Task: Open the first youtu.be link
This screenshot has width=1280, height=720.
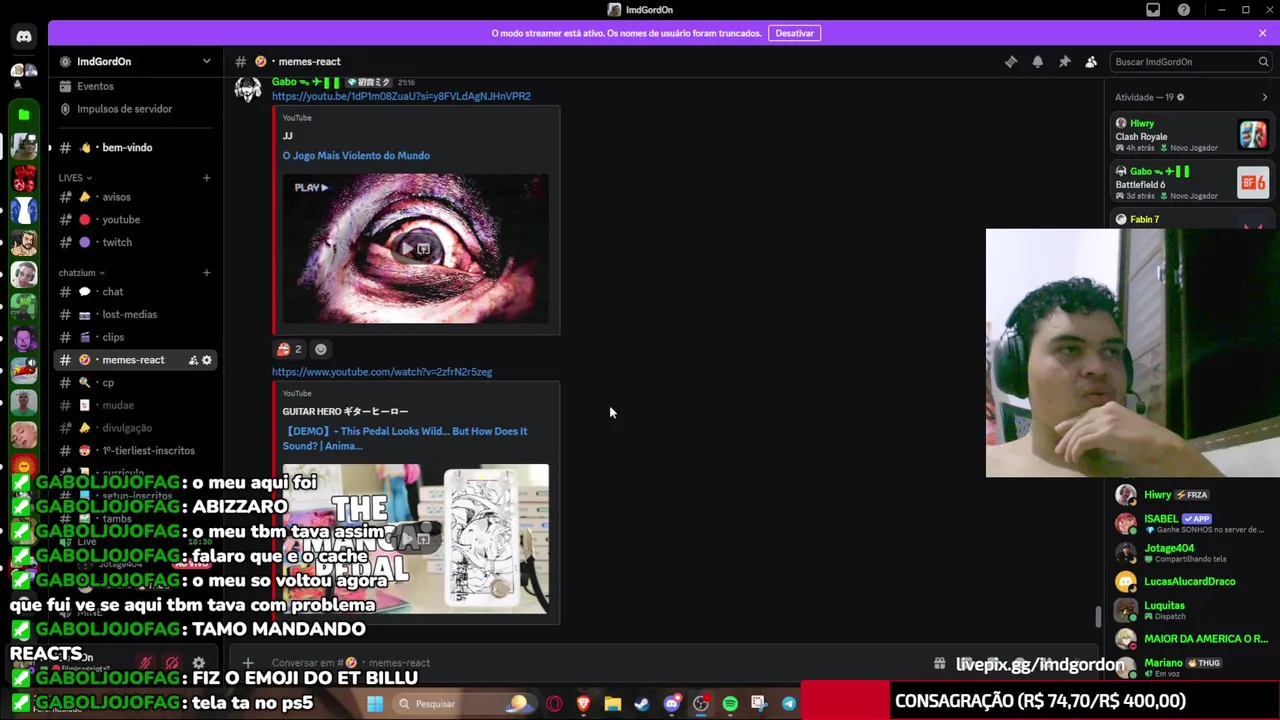Action: click(401, 96)
